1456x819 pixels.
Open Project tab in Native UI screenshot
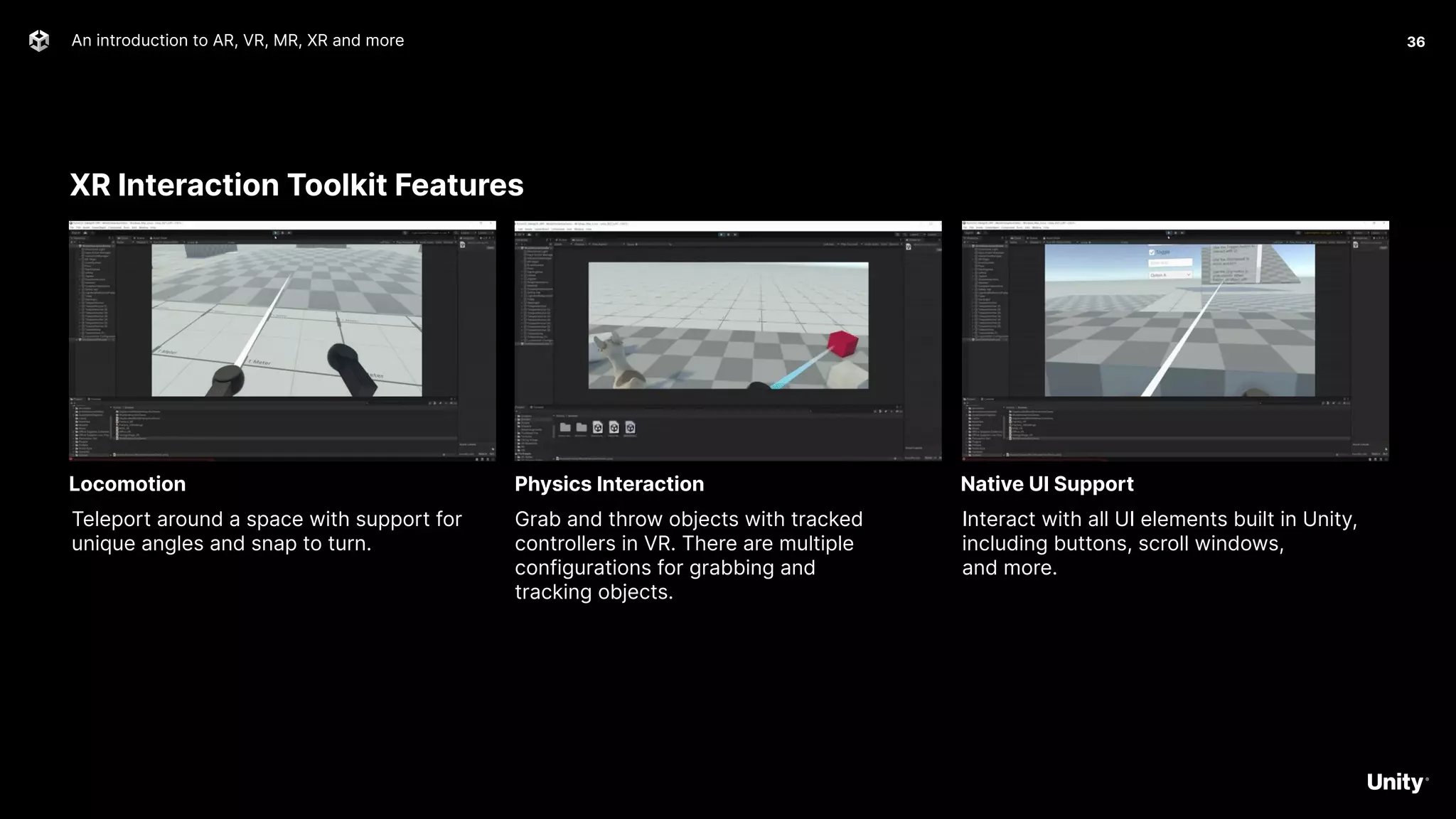point(969,399)
